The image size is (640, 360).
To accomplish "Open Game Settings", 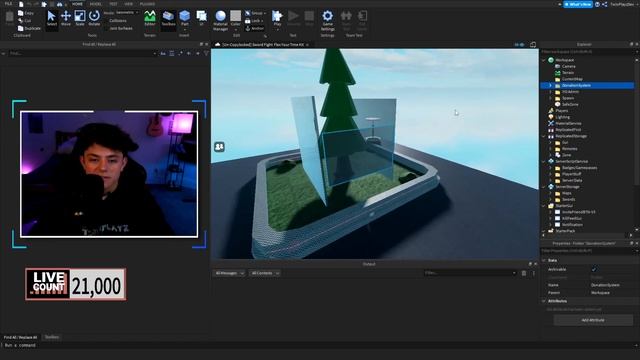I will tap(327, 20).
